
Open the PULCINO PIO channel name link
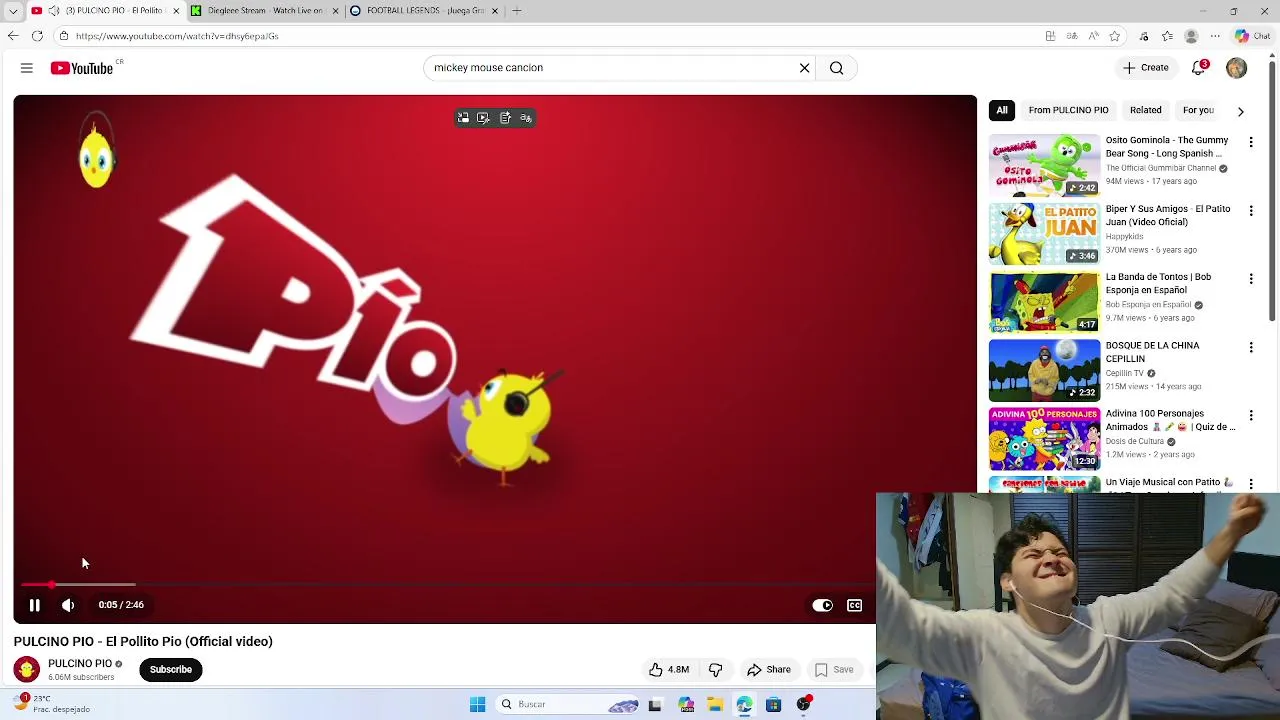pyautogui.click(x=80, y=663)
